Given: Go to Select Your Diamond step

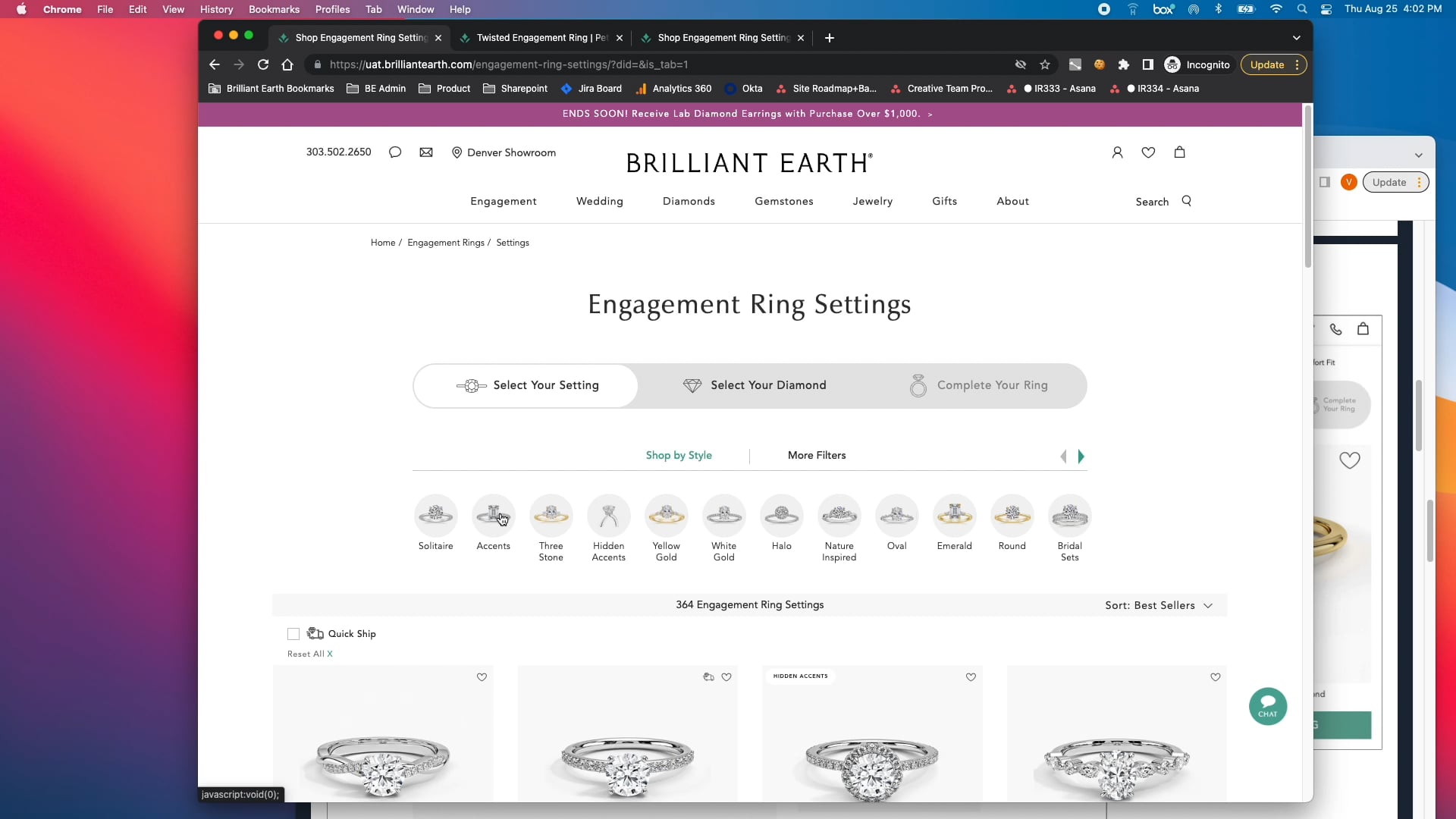Looking at the screenshot, I should point(755,385).
